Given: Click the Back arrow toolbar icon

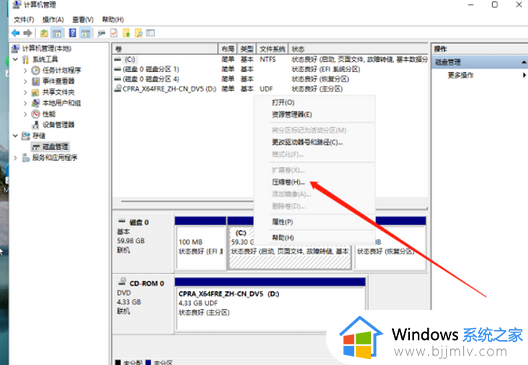Looking at the screenshot, I should tap(15, 33).
